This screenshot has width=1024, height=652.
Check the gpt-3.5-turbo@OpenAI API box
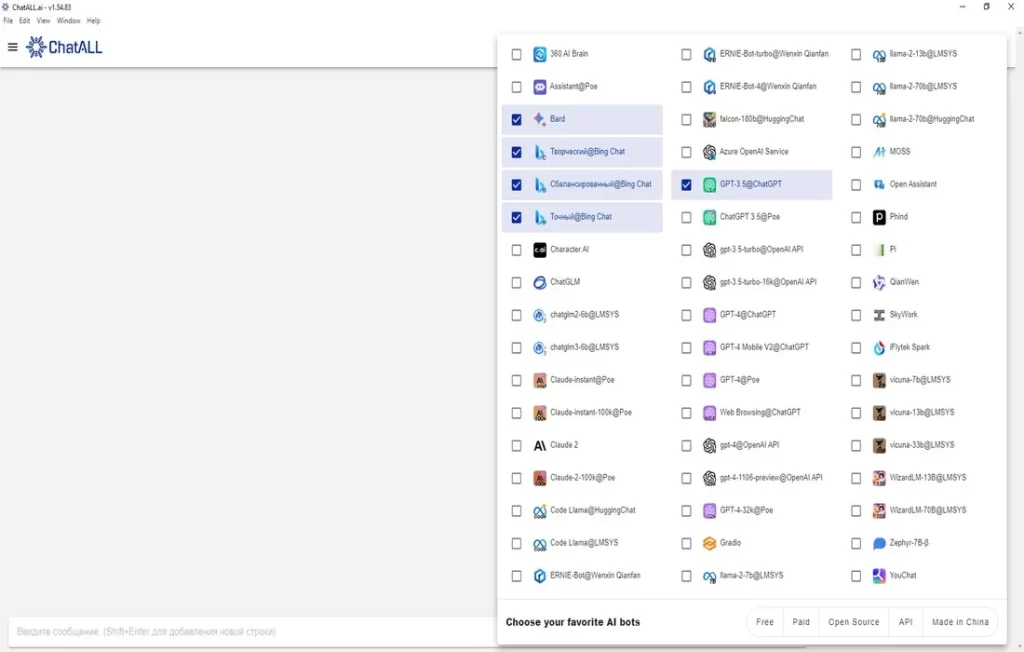tap(686, 250)
